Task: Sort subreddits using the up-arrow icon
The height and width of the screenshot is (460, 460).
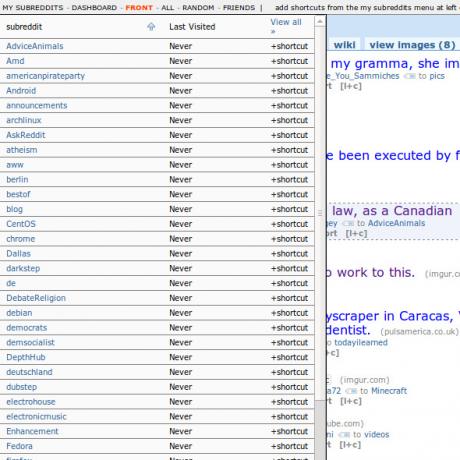Action: pos(151,27)
